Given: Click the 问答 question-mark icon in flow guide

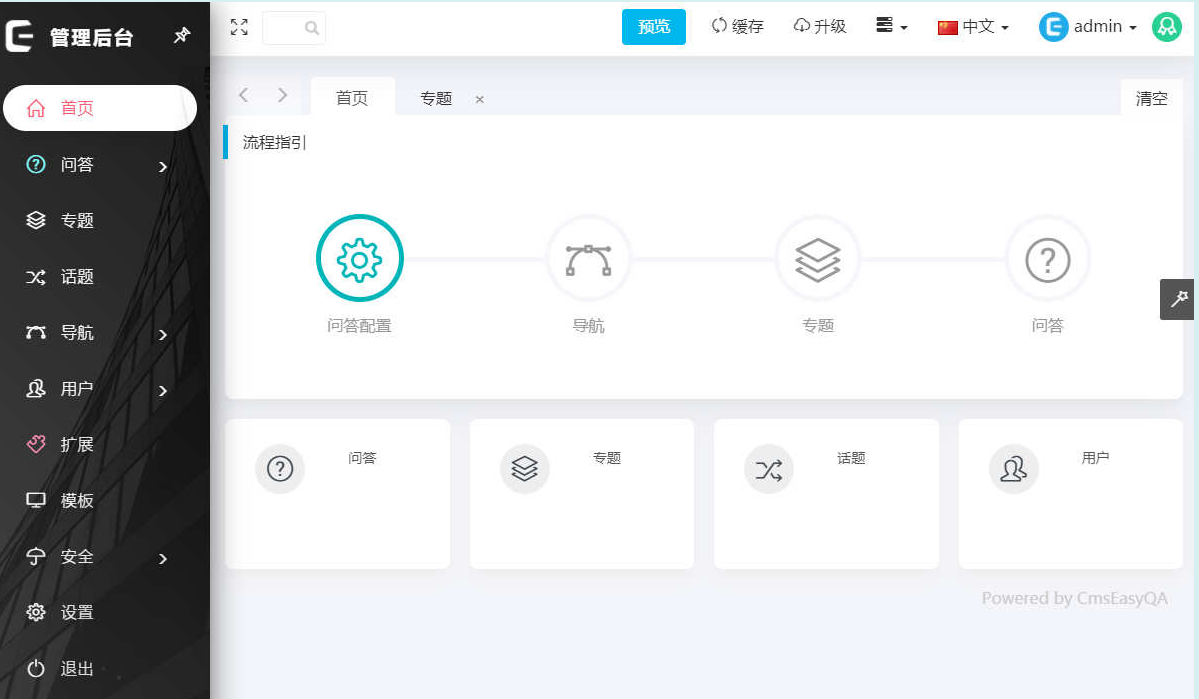Looking at the screenshot, I should pyautogui.click(x=1047, y=258).
